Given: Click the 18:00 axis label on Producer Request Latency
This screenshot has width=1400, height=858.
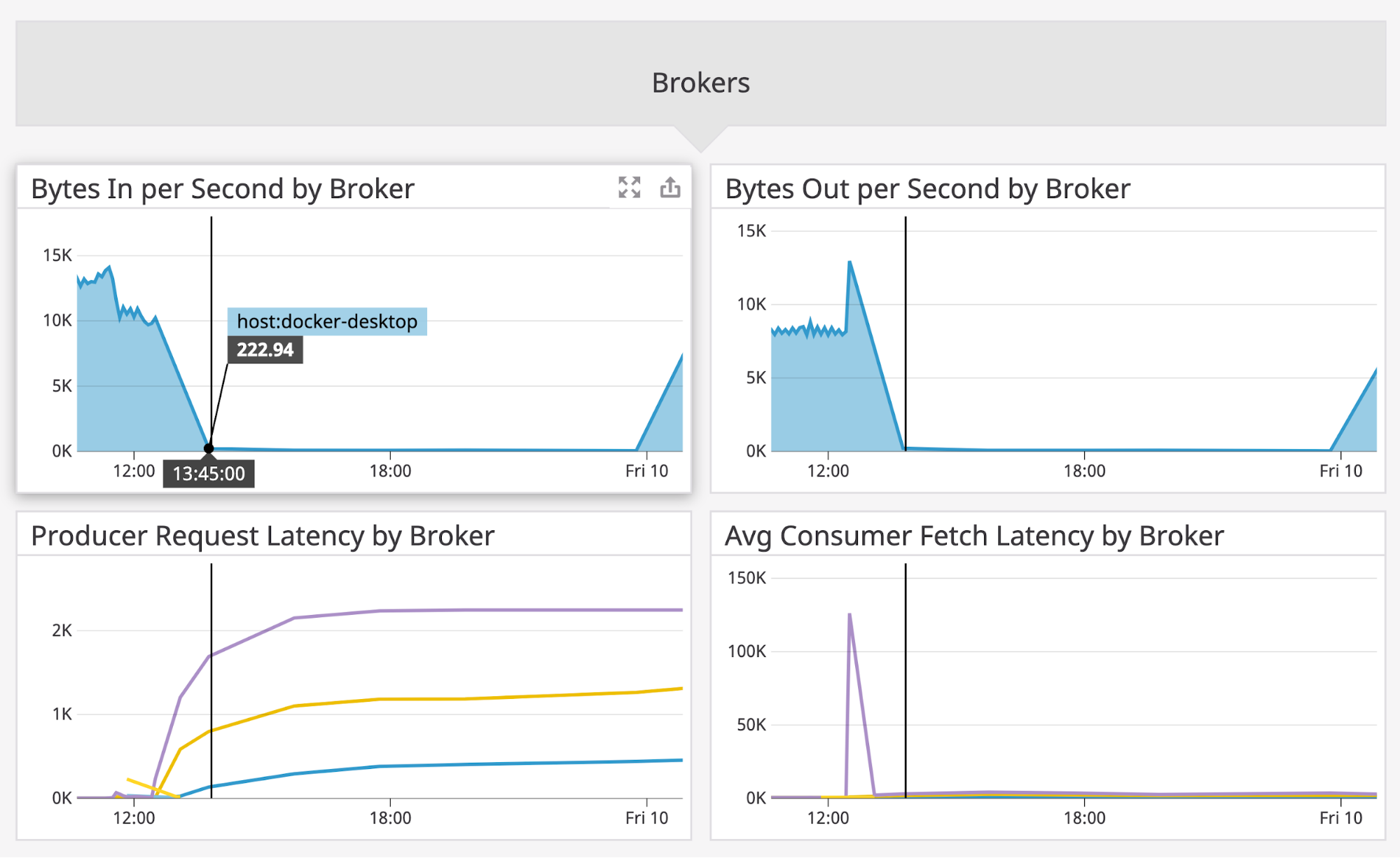Looking at the screenshot, I should [390, 817].
